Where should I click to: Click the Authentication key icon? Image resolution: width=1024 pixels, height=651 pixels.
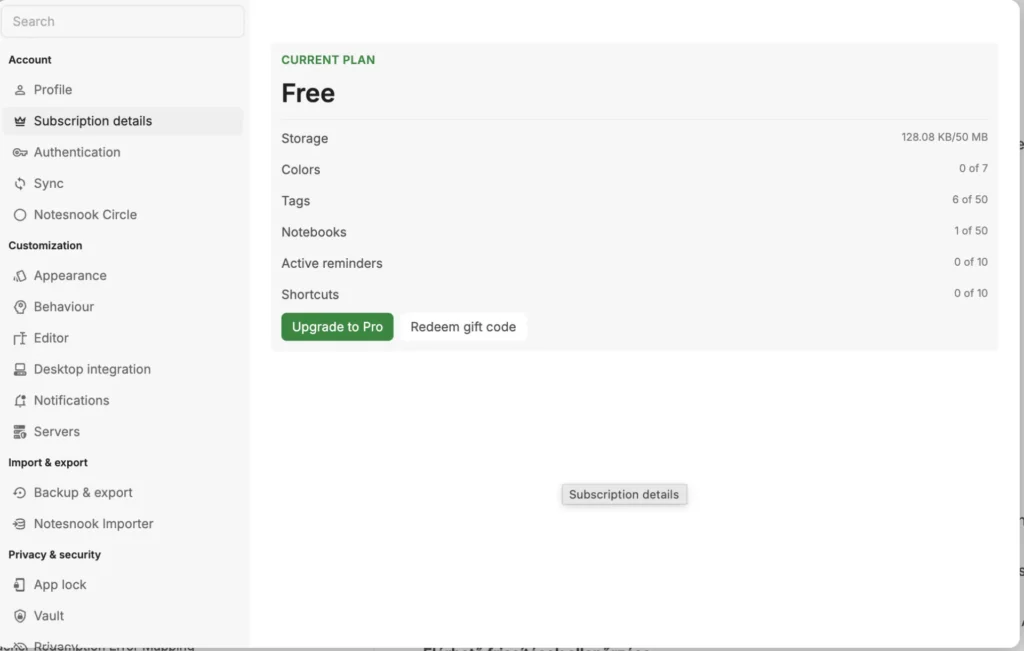20,153
